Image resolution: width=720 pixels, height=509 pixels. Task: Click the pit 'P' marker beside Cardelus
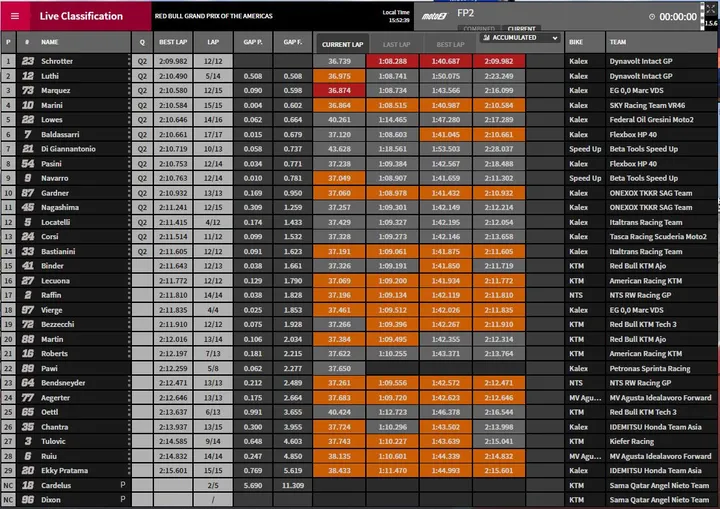click(x=123, y=485)
